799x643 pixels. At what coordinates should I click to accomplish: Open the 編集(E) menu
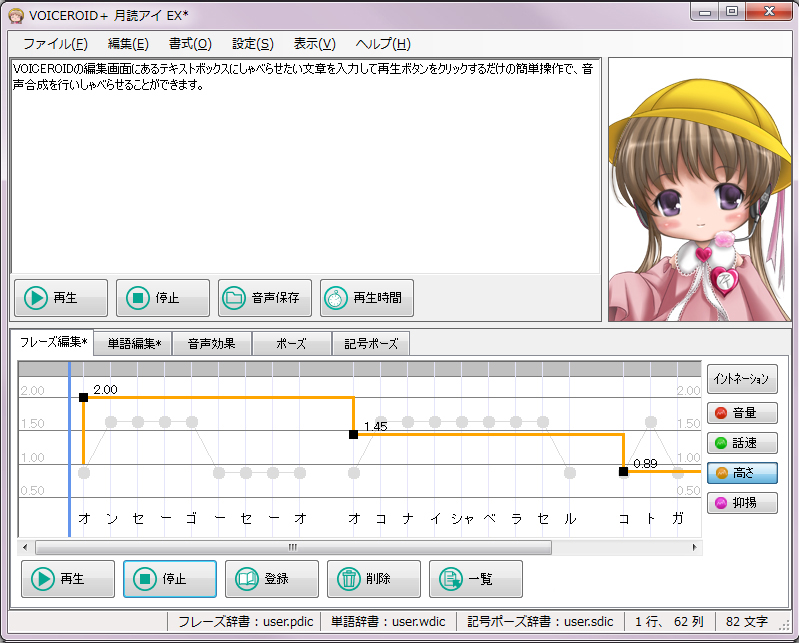[128, 44]
